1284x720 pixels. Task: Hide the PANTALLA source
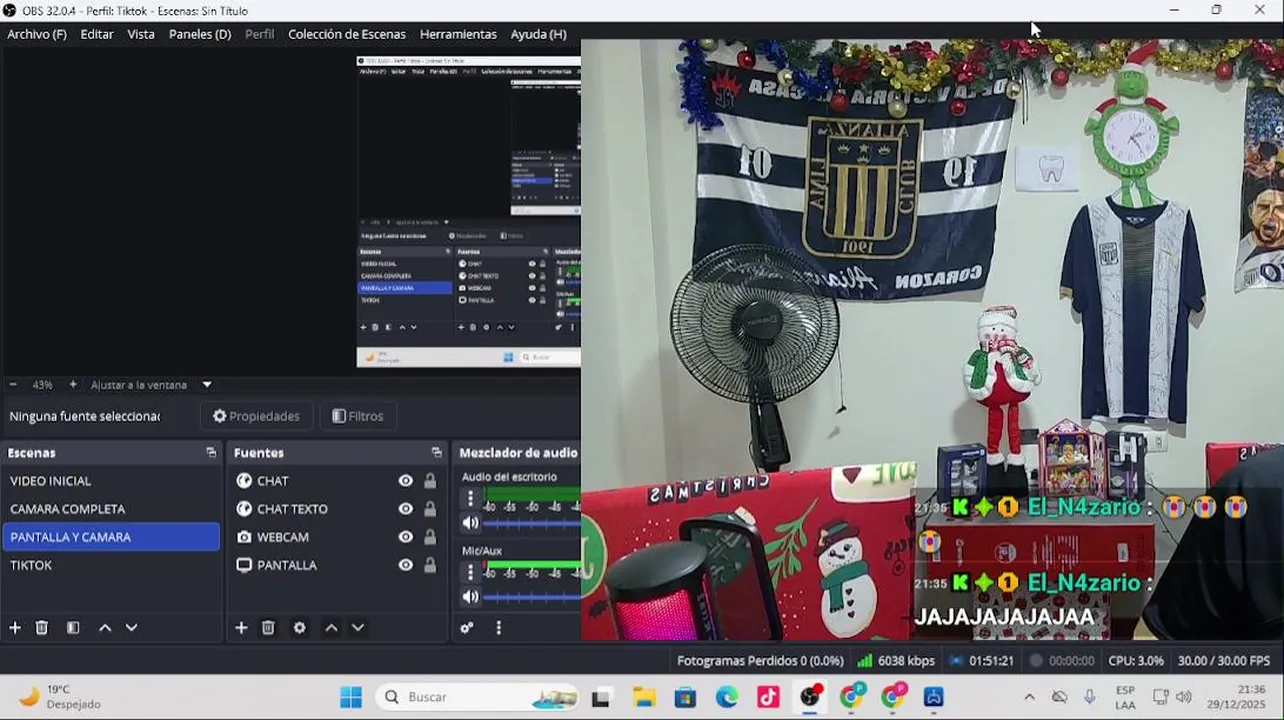(406, 565)
